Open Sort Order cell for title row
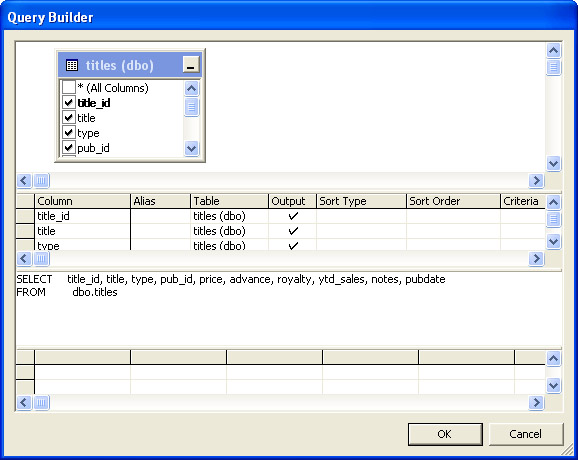578x460 pixels. coord(453,231)
